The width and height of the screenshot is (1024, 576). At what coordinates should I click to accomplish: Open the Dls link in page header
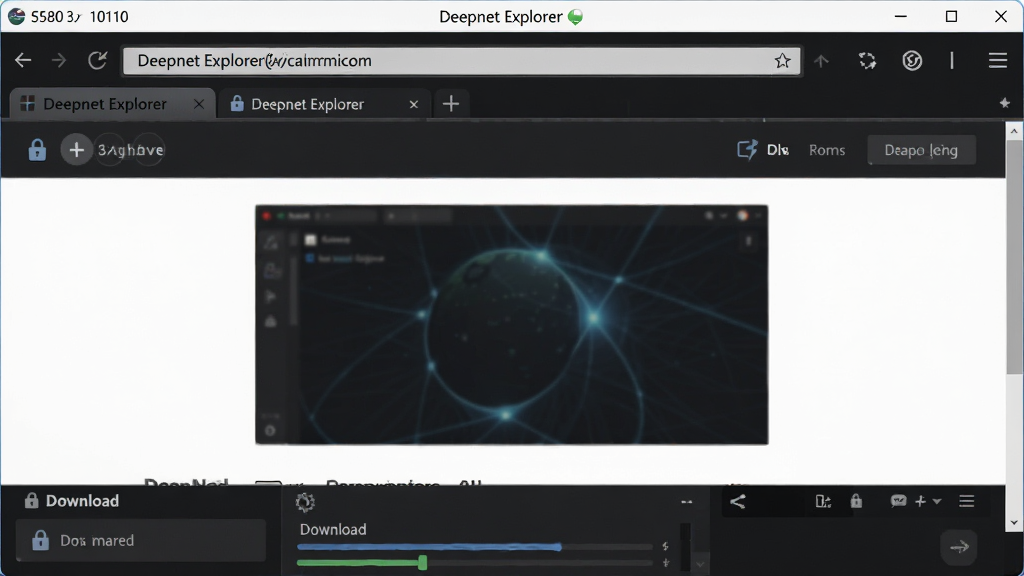click(x=778, y=150)
